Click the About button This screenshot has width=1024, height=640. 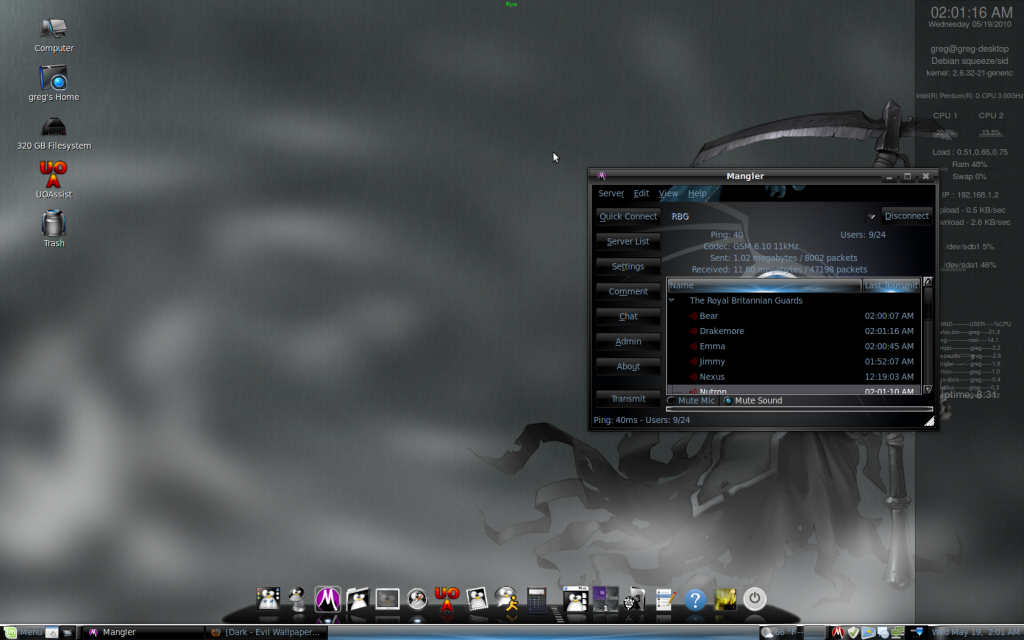pos(628,366)
